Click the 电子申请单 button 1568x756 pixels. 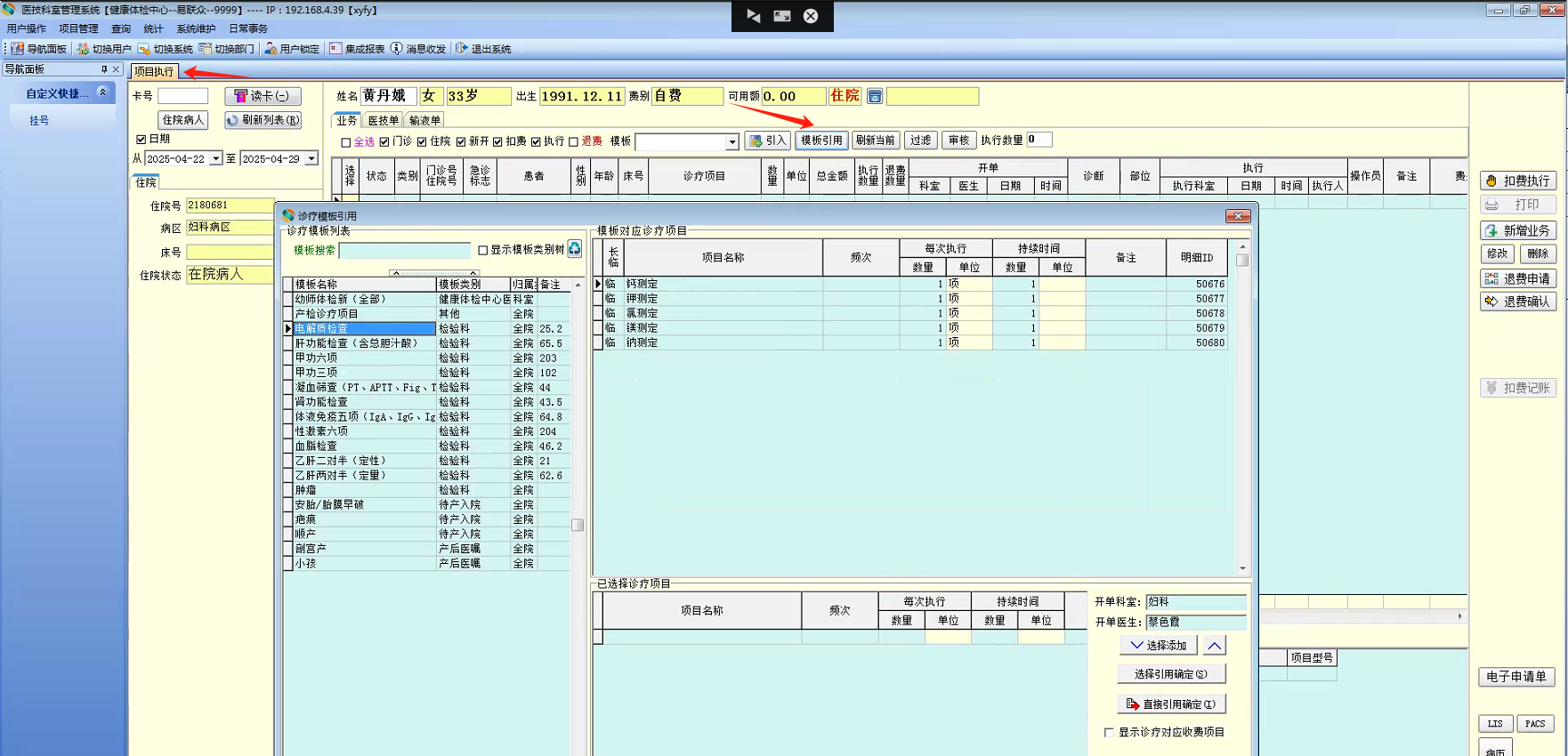[1516, 677]
